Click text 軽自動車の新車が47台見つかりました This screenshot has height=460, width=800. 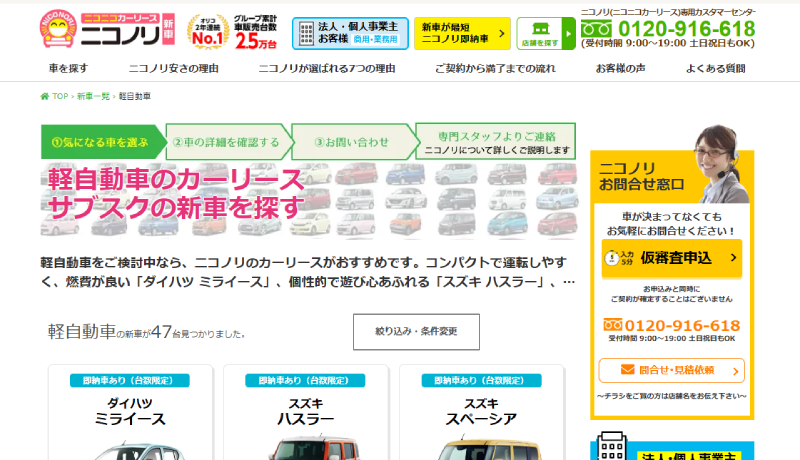[147, 332]
